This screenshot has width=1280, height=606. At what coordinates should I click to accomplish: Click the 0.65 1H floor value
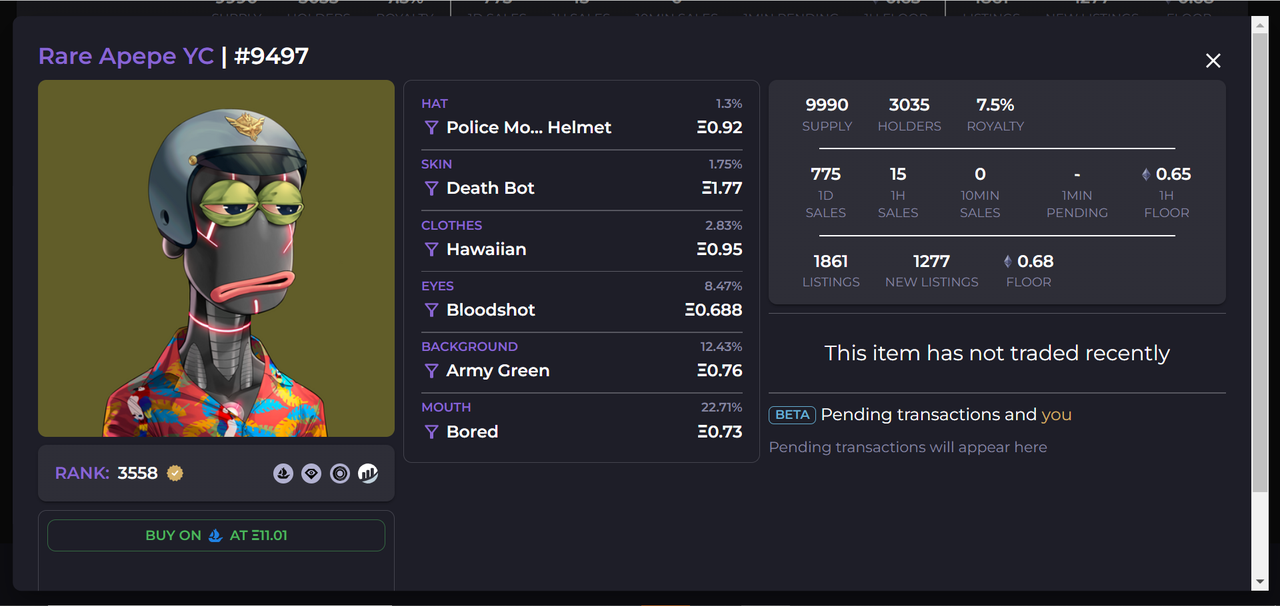coord(1173,174)
